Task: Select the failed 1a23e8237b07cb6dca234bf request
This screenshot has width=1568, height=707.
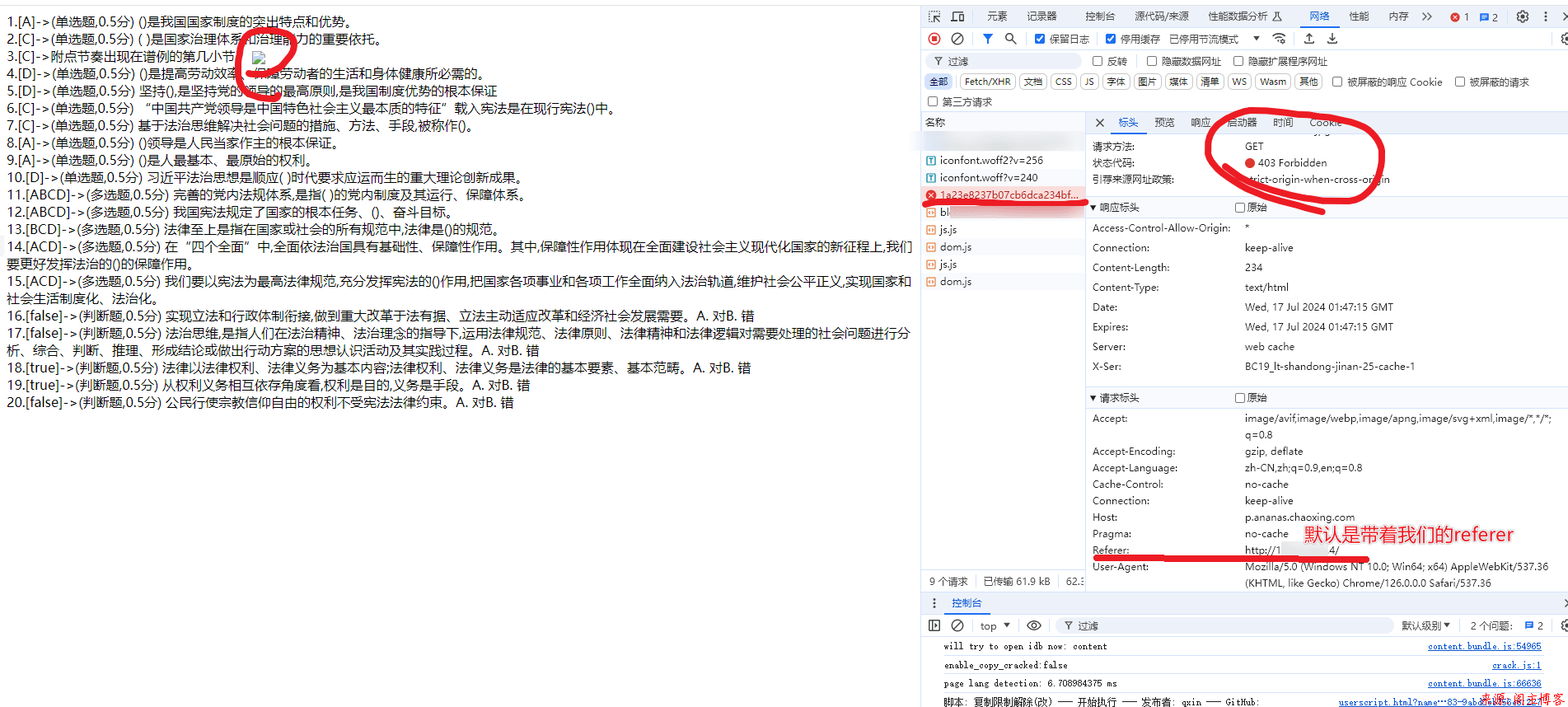Action: (1003, 195)
